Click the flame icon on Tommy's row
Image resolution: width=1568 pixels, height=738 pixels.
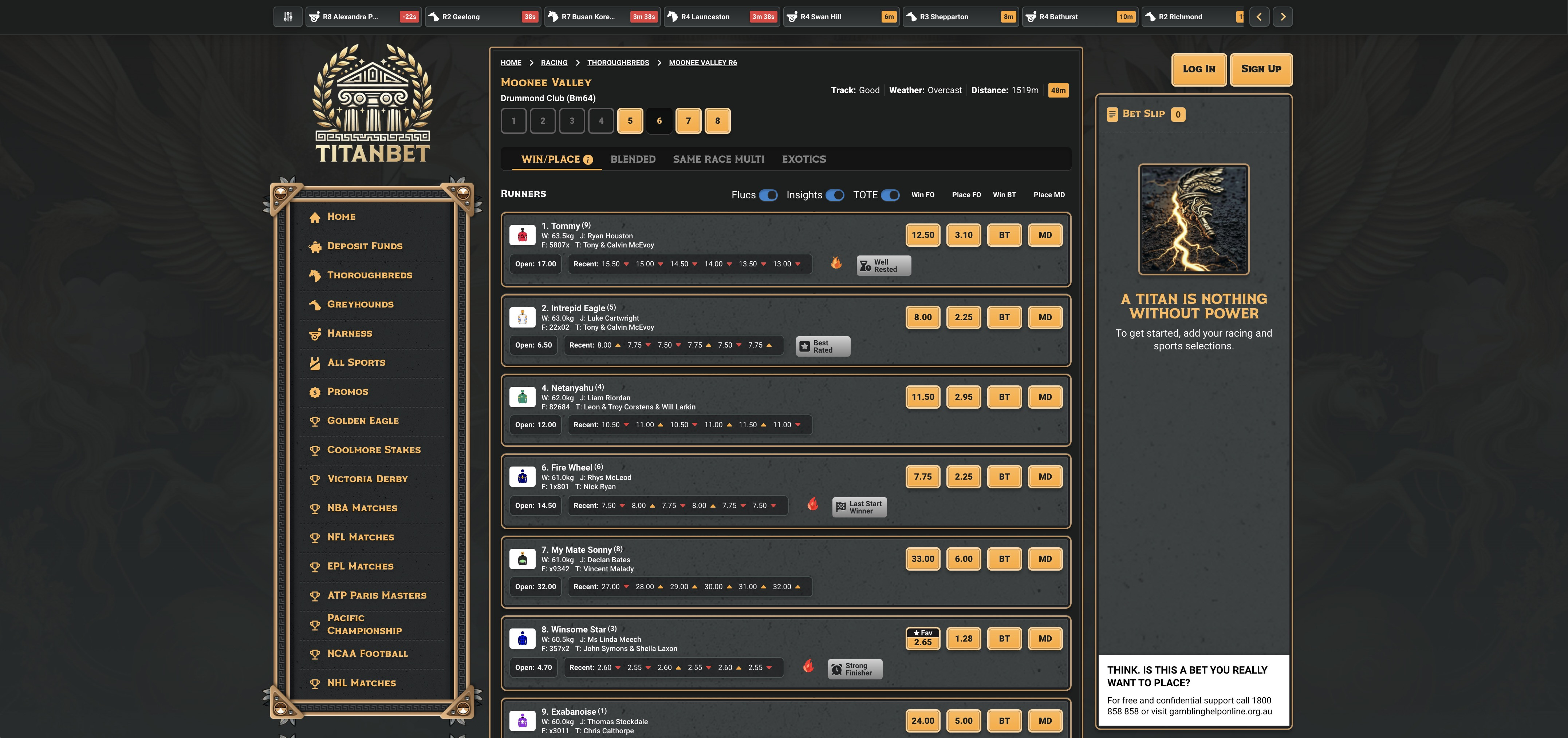click(836, 262)
